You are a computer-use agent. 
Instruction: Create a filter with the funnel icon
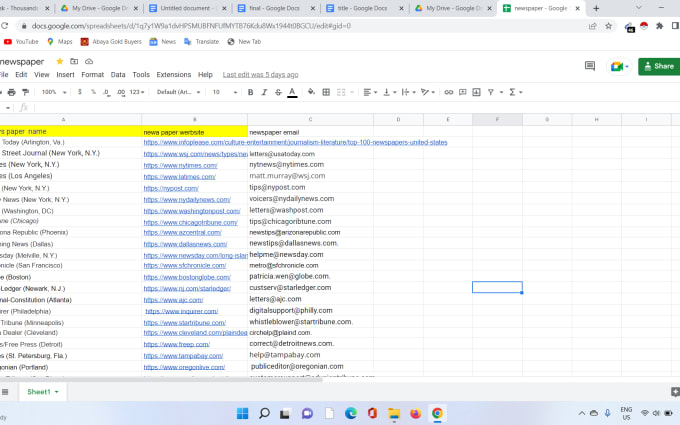point(490,92)
